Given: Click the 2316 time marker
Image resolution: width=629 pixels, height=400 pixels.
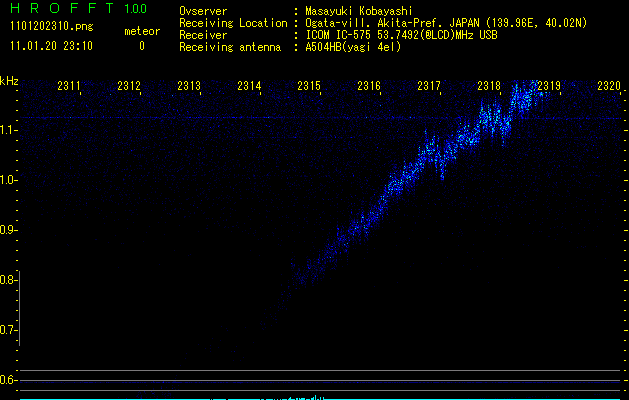Looking at the screenshot, I should (369, 86).
